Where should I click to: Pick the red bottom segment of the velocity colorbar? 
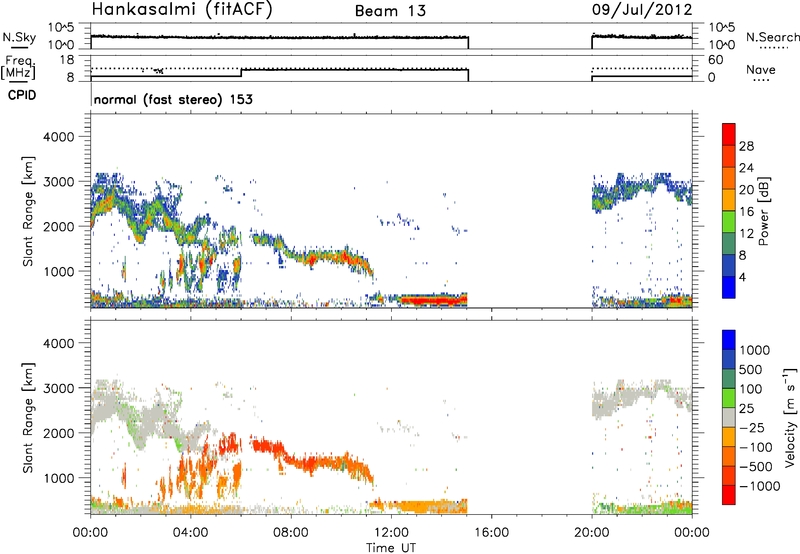(729, 495)
